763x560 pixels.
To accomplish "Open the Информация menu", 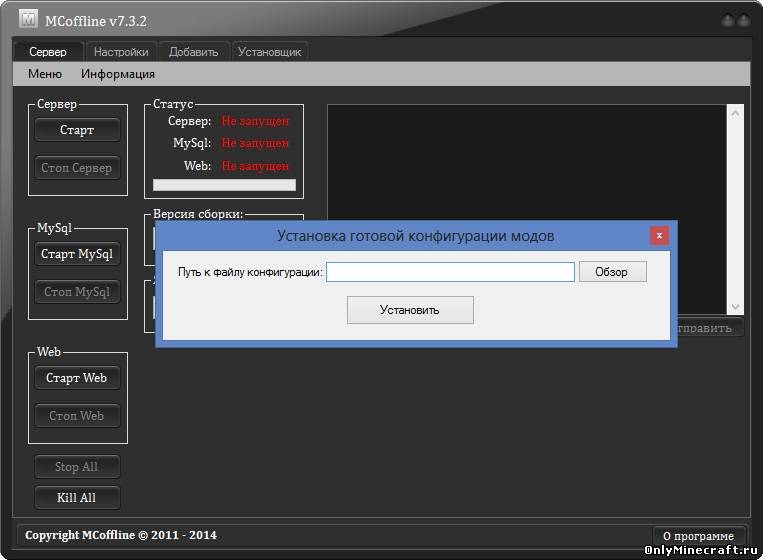I will pos(118,74).
